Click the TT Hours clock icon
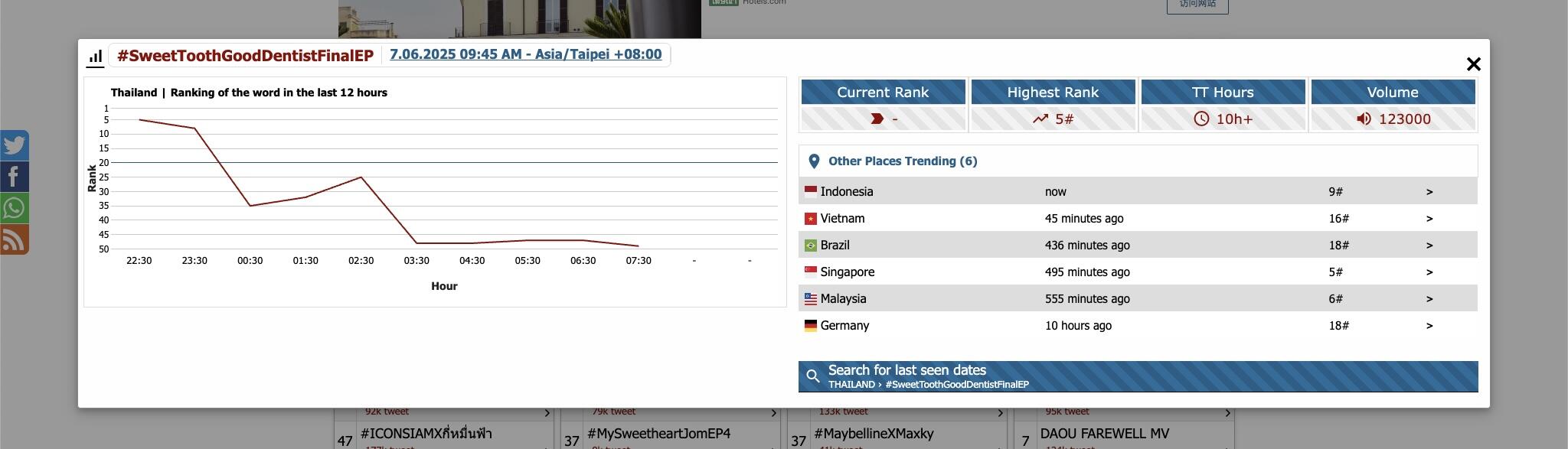Viewport: 1568px width, 449px height. 1201,119
